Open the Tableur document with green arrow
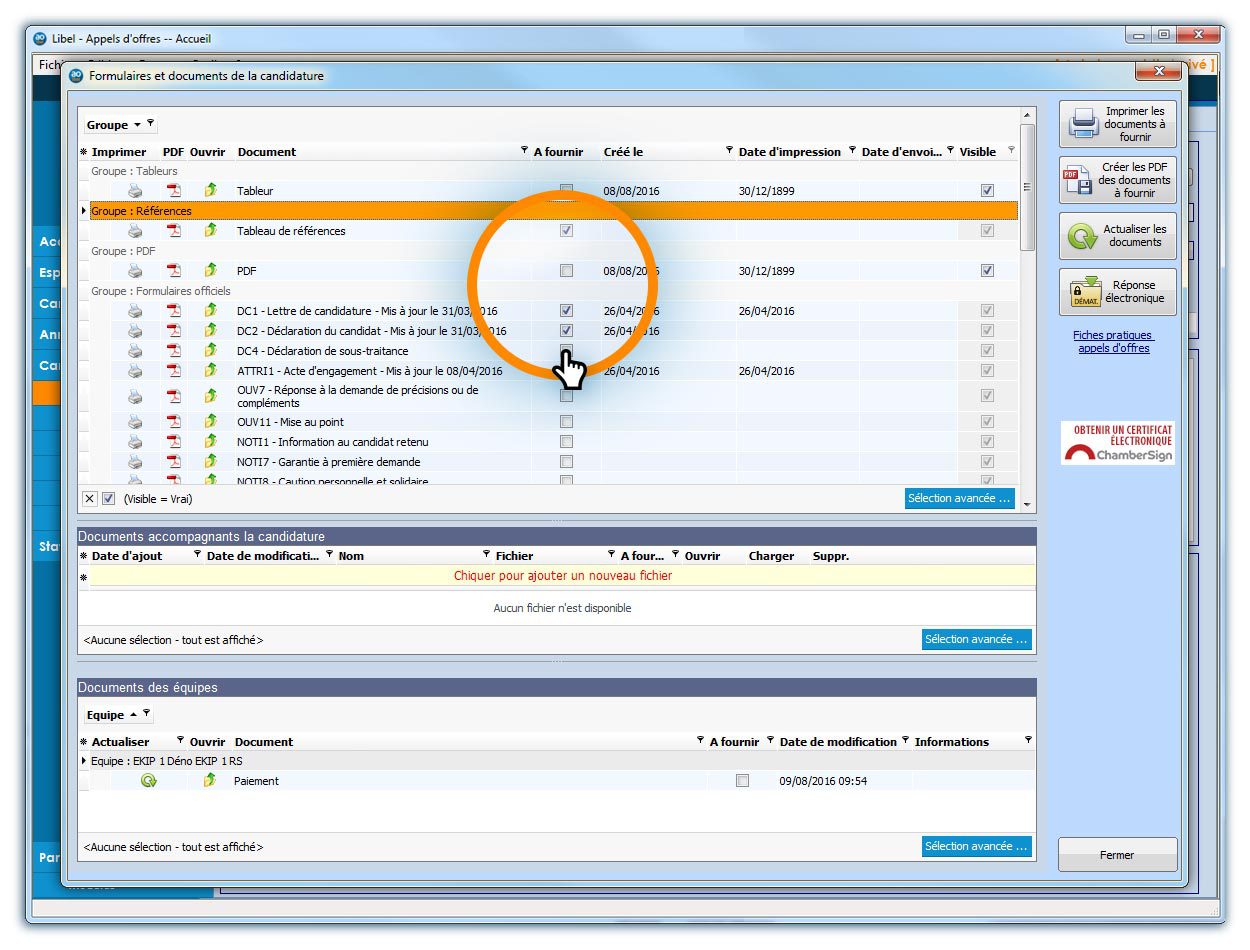1250x950 pixels. tap(210, 191)
